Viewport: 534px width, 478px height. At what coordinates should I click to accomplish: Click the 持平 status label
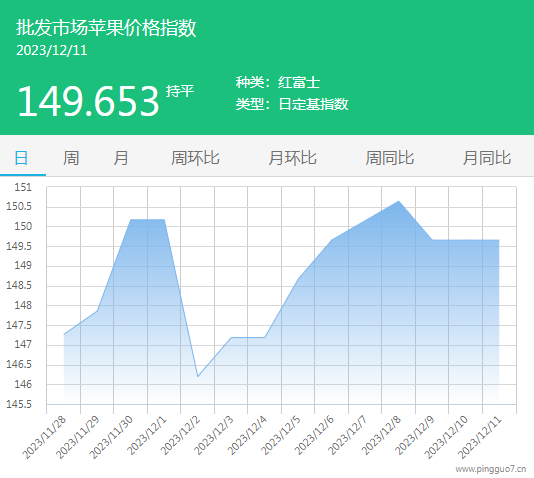pyautogui.click(x=180, y=91)
